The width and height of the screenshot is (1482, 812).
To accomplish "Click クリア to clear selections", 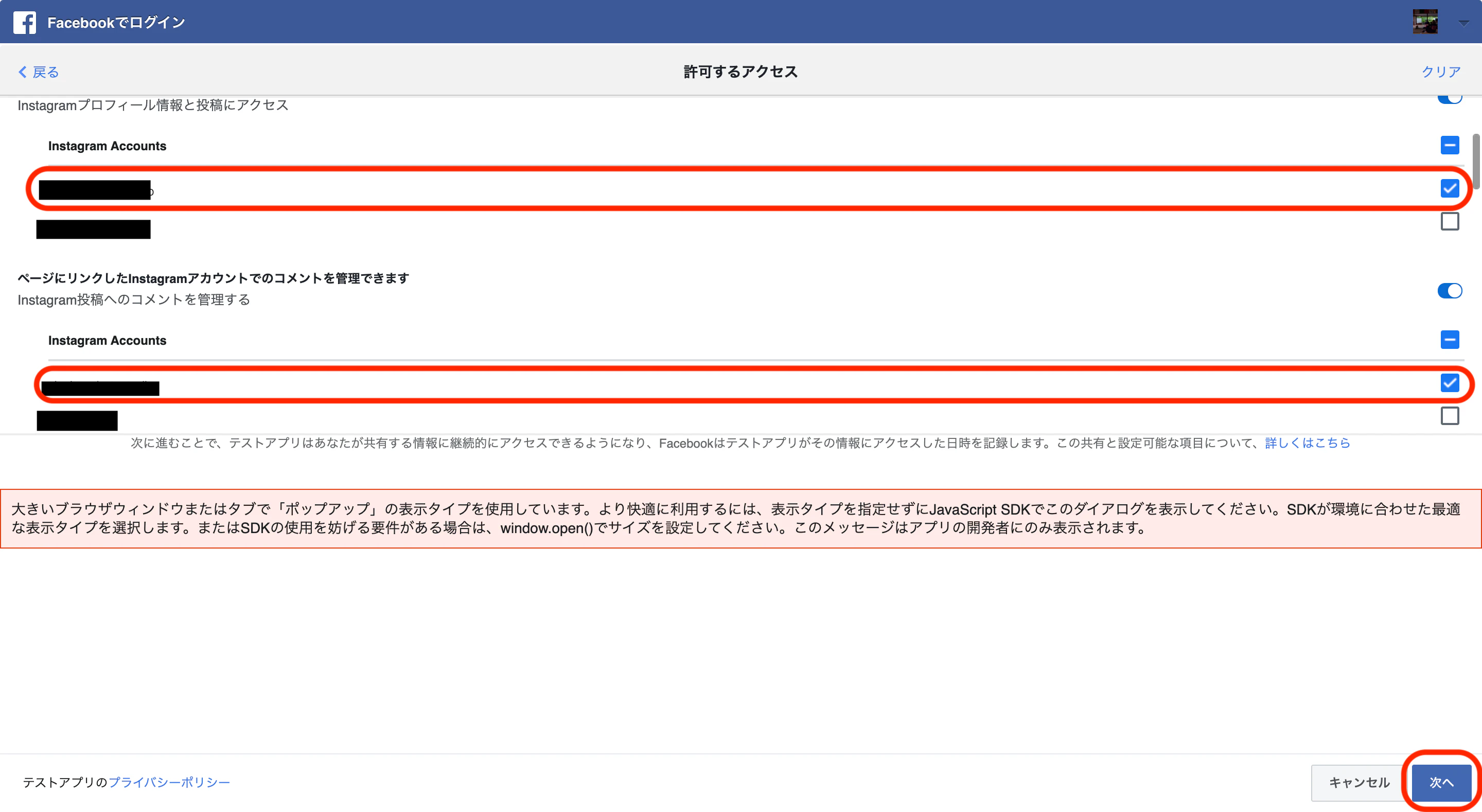I will pyautogui.click(x=1441, y=72).
